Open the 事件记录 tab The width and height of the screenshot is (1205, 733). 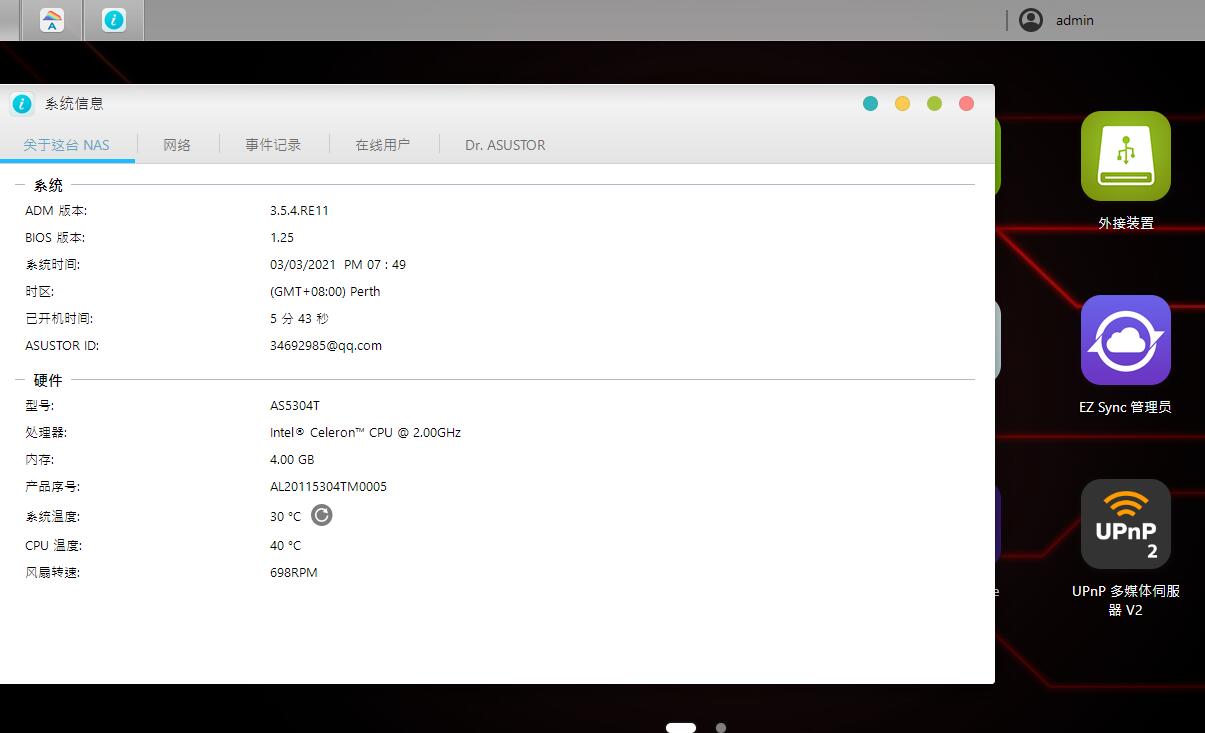click(x=273, y=145)
